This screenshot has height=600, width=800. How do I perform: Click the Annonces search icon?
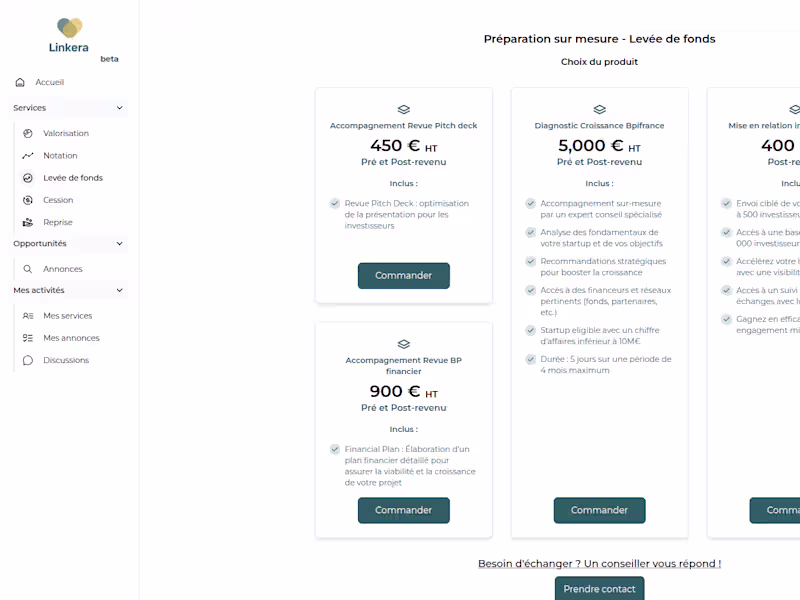coord(28,269)
